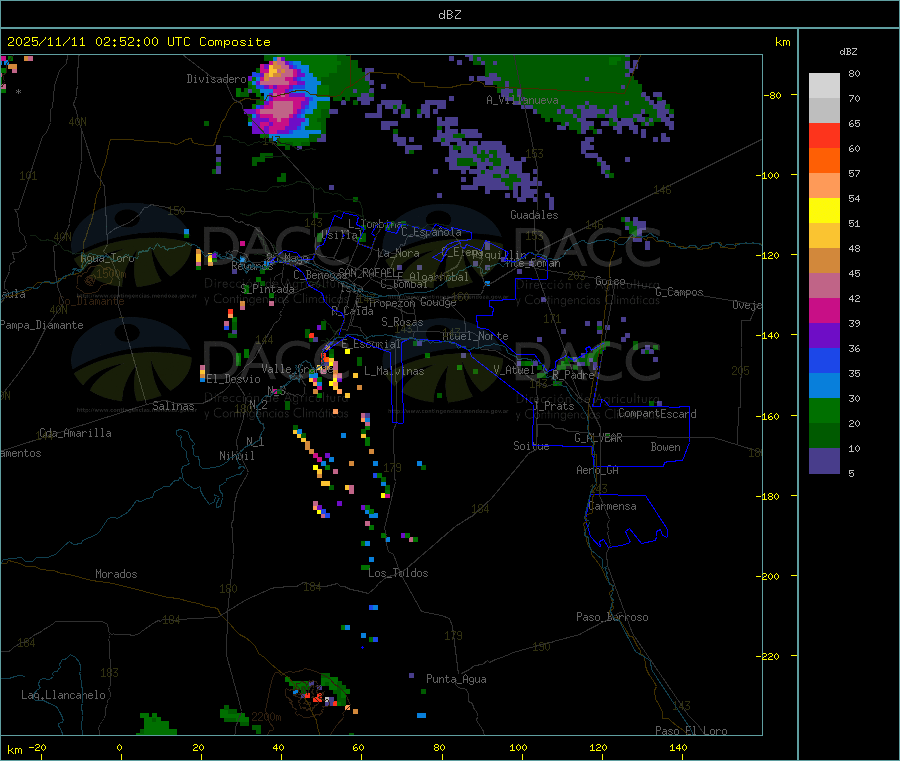900x761 pixels.
Task: Select the dark orange 57–60 dBZ swatch
Action: point(824,161)
